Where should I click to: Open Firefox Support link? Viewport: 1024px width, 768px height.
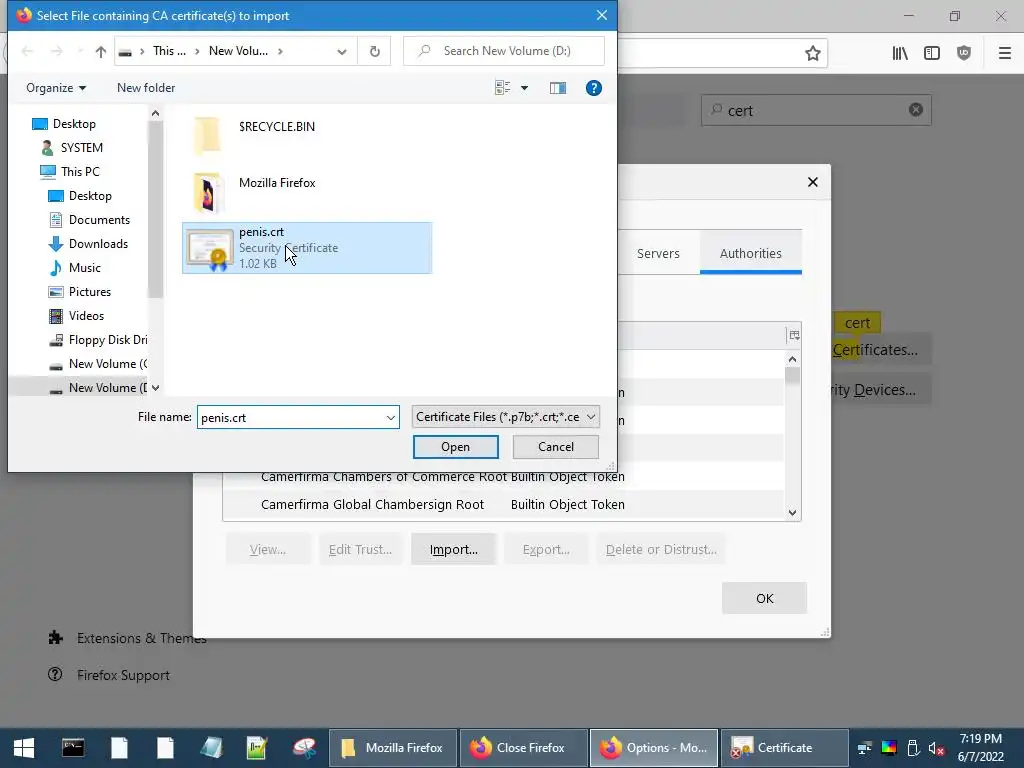point(109,675)
